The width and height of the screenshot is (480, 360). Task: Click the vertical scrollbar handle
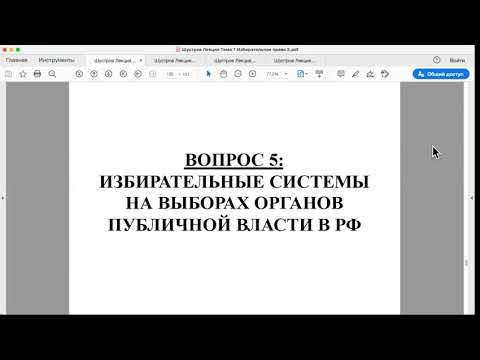[x=466, y=263]
